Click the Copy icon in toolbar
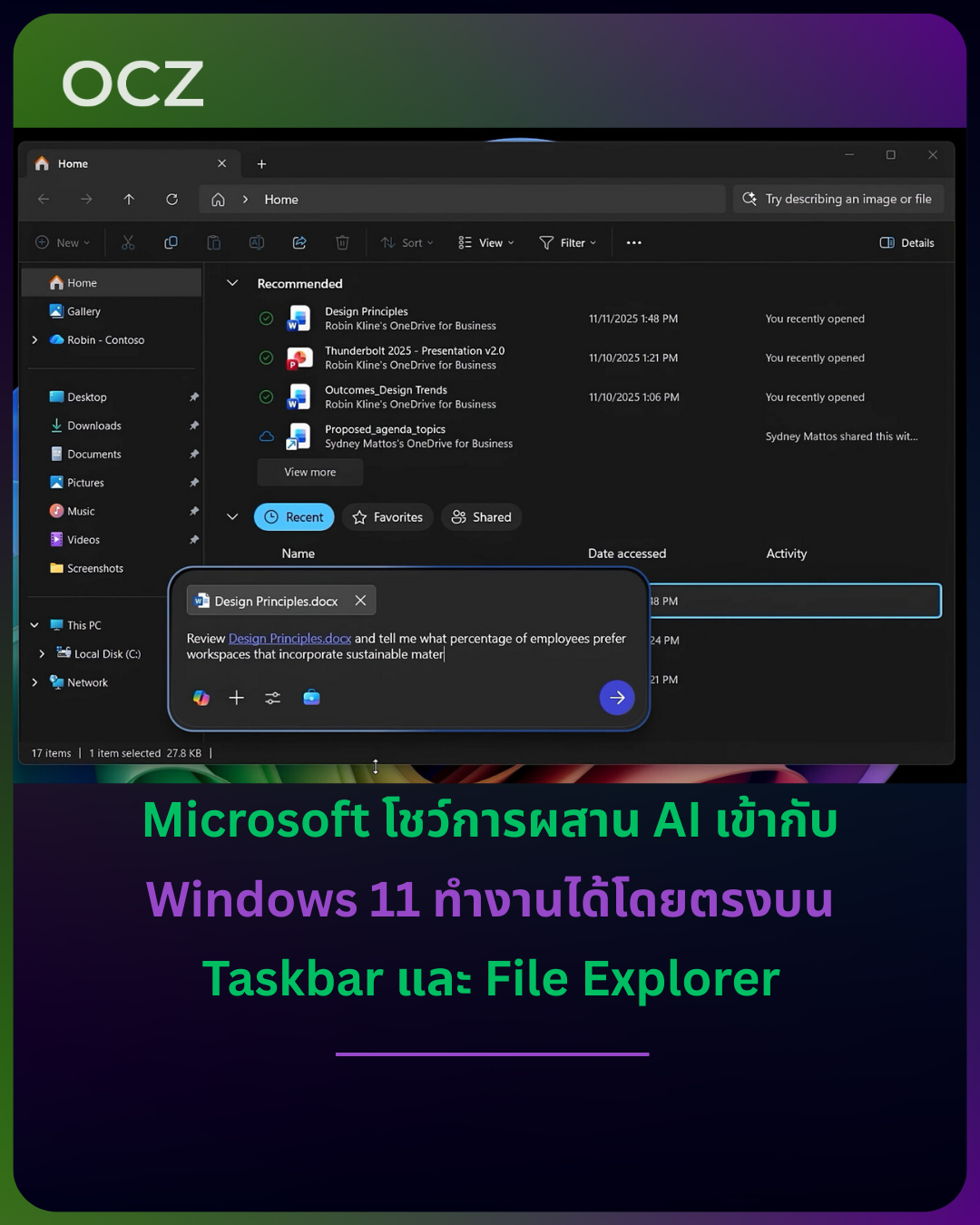The image size is (980, 1225). coord(171,242)
